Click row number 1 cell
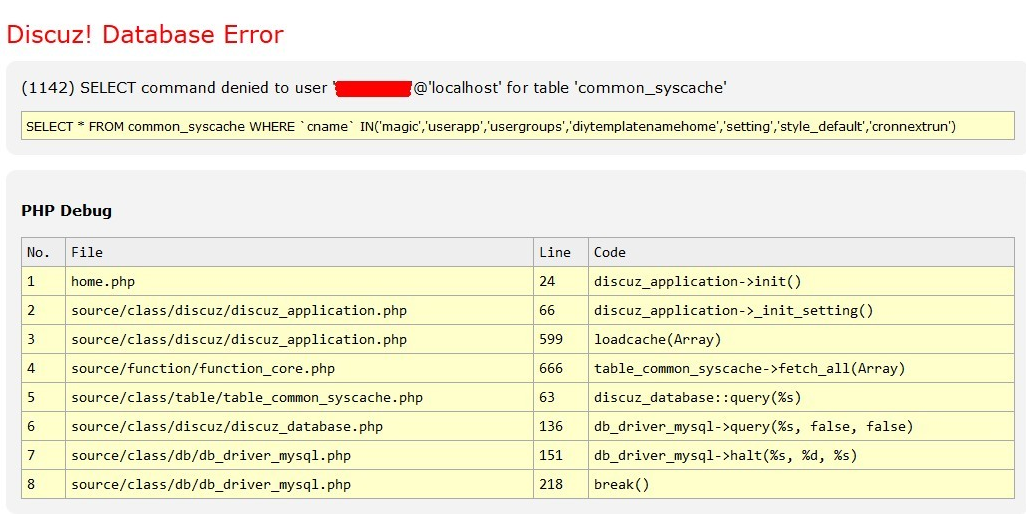The image size is (1026, 526). click(x=43, y=281)
